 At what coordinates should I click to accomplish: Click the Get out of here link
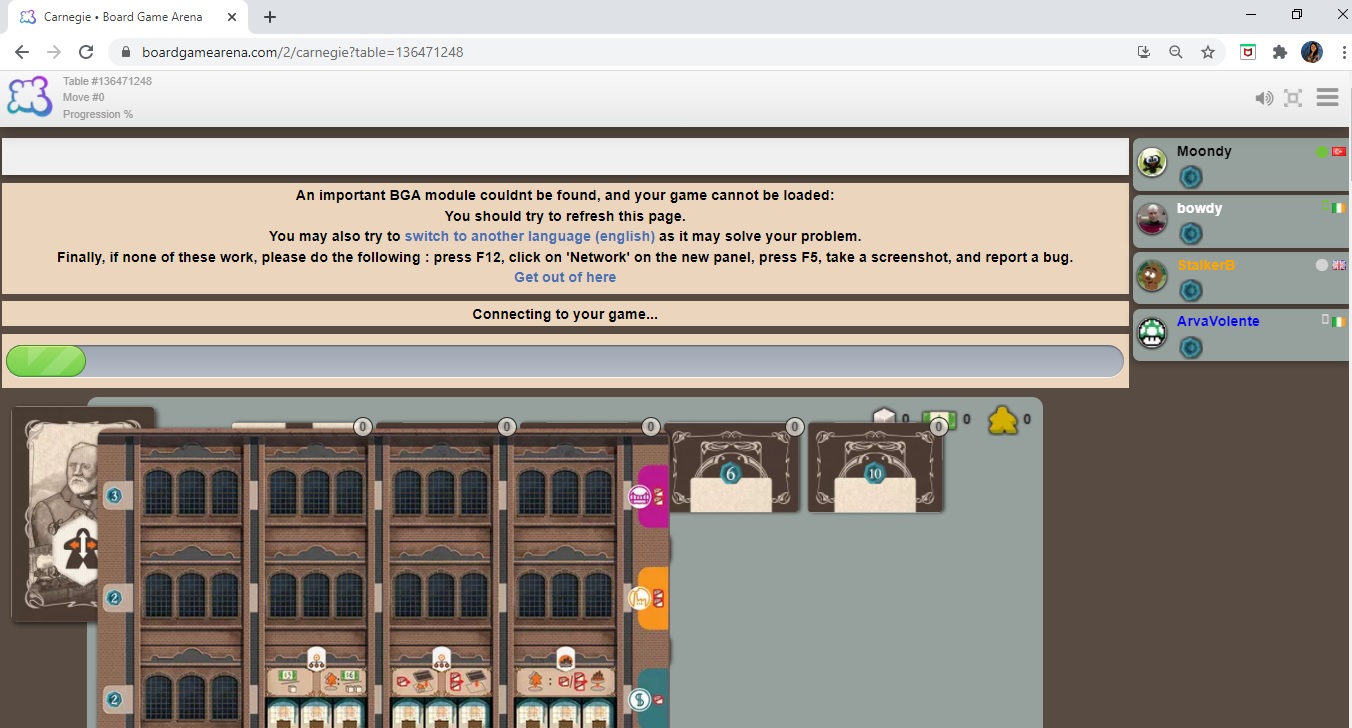click(565, 277)
